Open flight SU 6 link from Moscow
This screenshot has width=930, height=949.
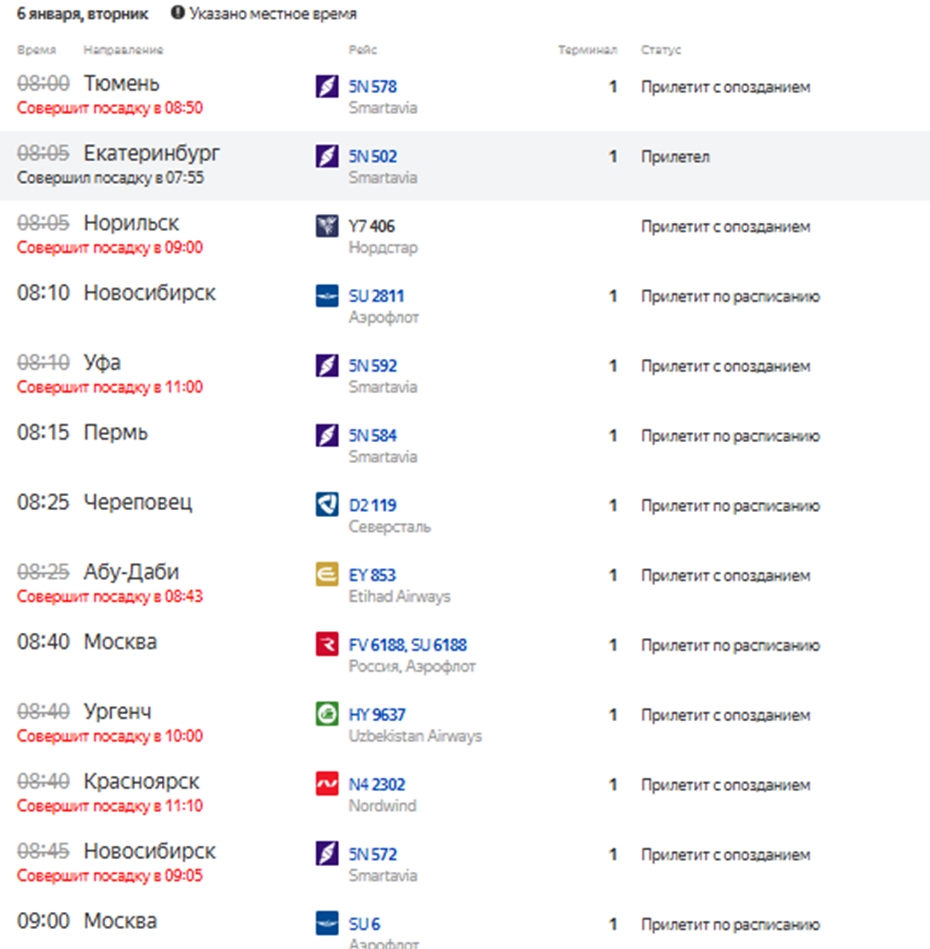364,925
